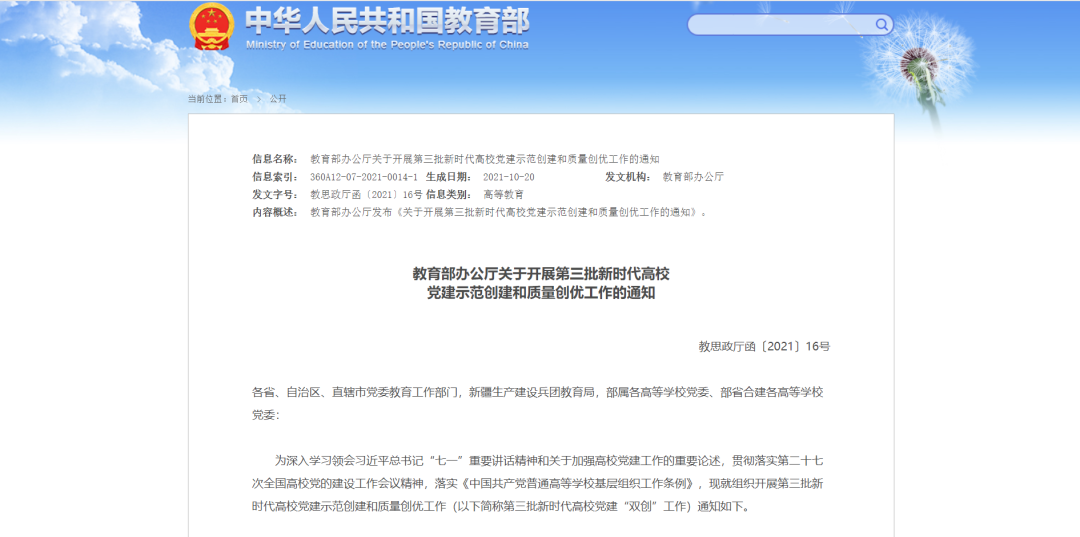Click the 信息类别 value 高等教育

[503, 194]
